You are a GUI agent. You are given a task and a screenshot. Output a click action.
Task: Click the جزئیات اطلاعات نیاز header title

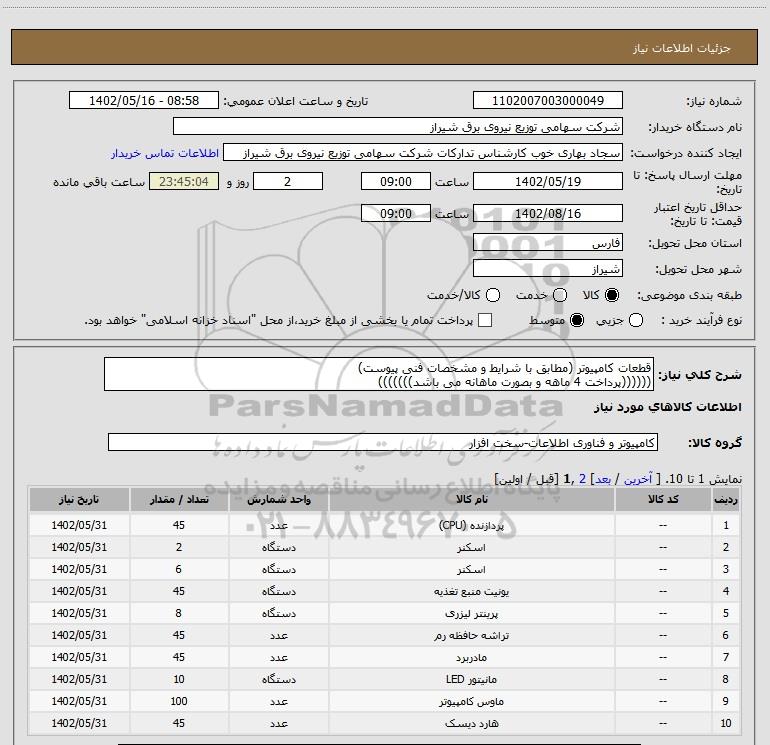point(682,48)
